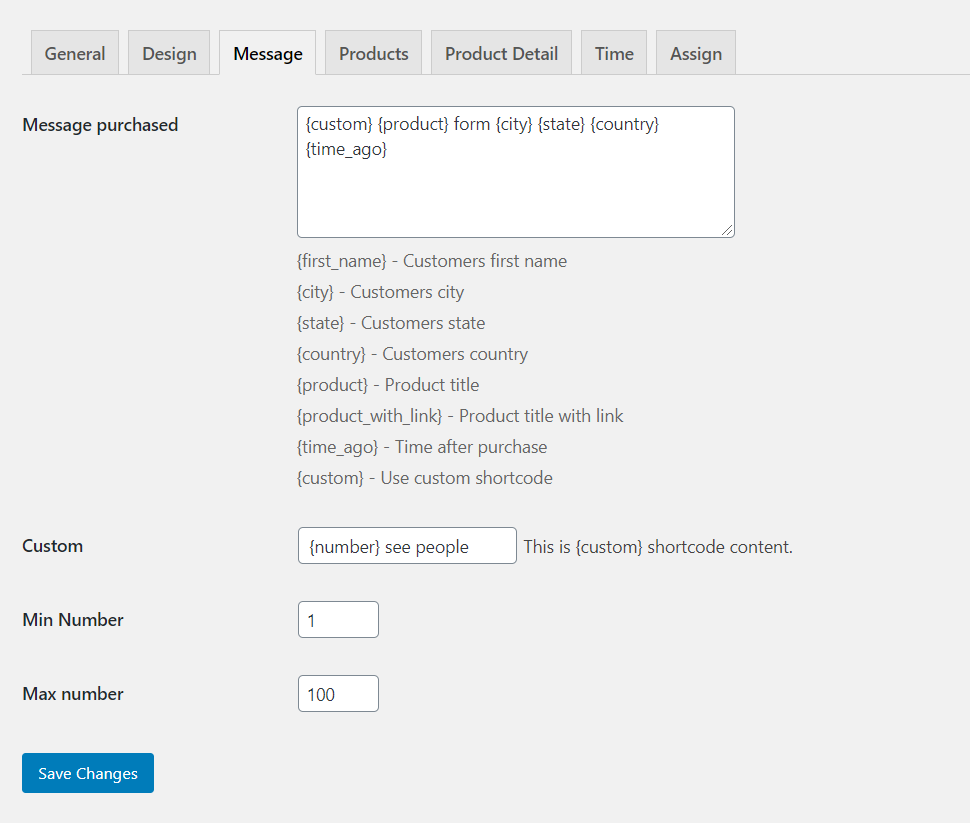This screenshot has width=970, height=823.
Task: Click the Max number label
Action: (73, 694)
